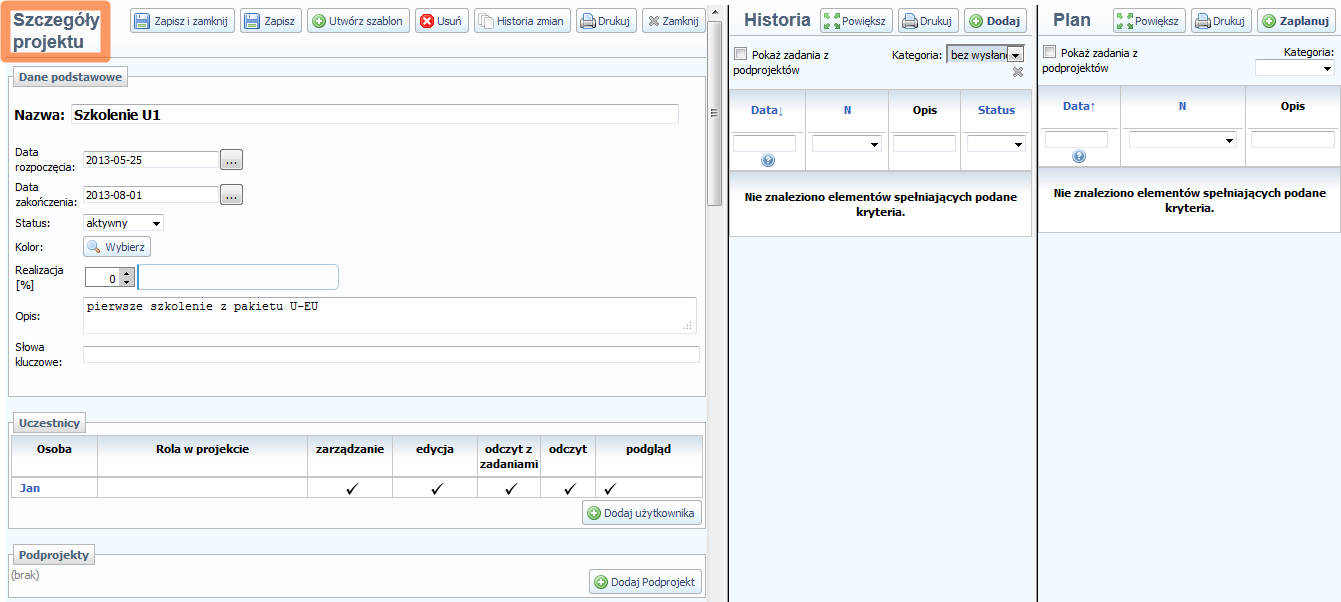Toggle 'Pokaż zadania z podprojektów' checkbox in Plan
Image resolution: width=1341 pixels, height=602 pixels.
pyautogui.click(x=1049, y=52)
